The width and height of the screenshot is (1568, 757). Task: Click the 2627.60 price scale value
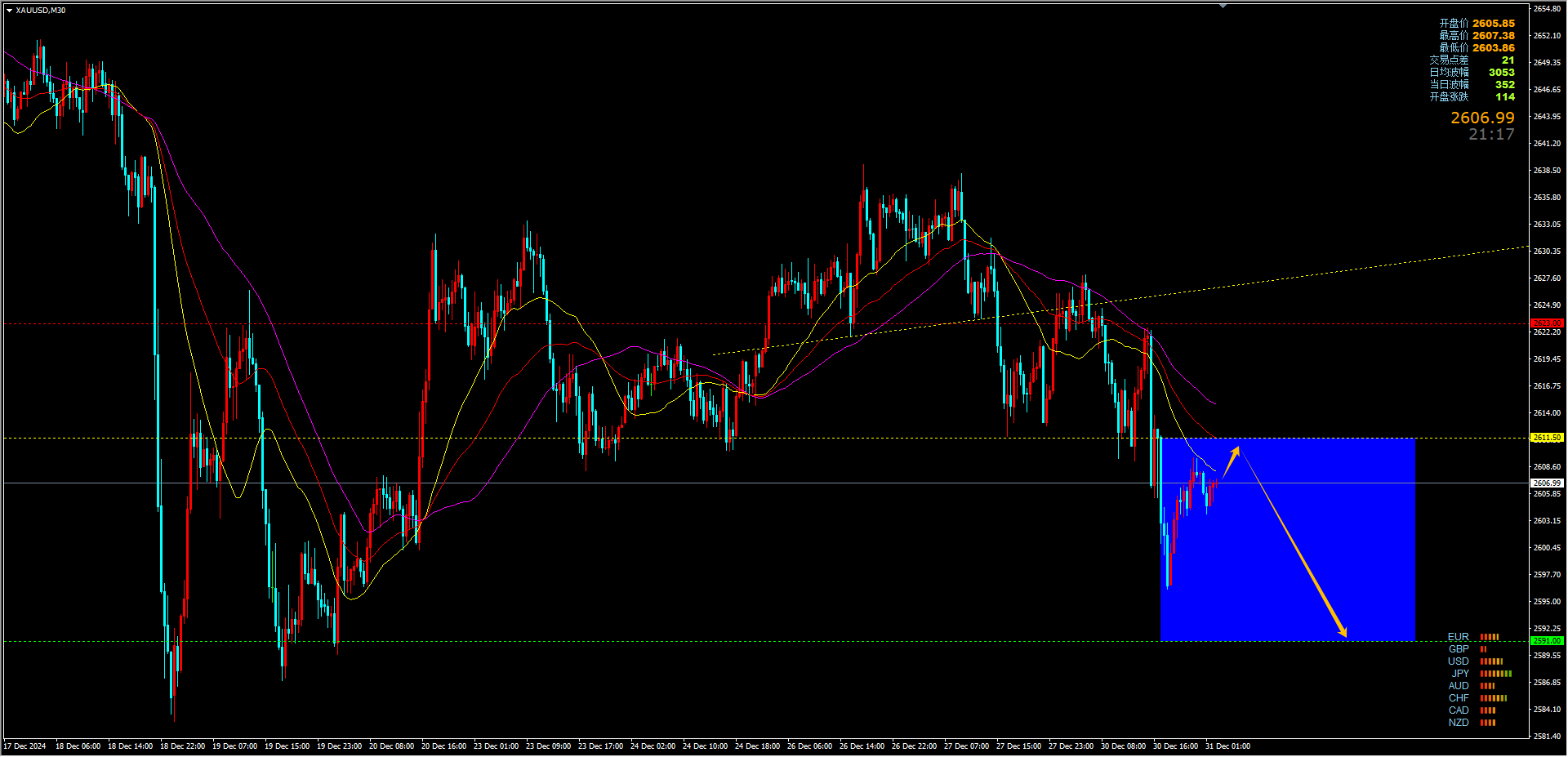1547,278
